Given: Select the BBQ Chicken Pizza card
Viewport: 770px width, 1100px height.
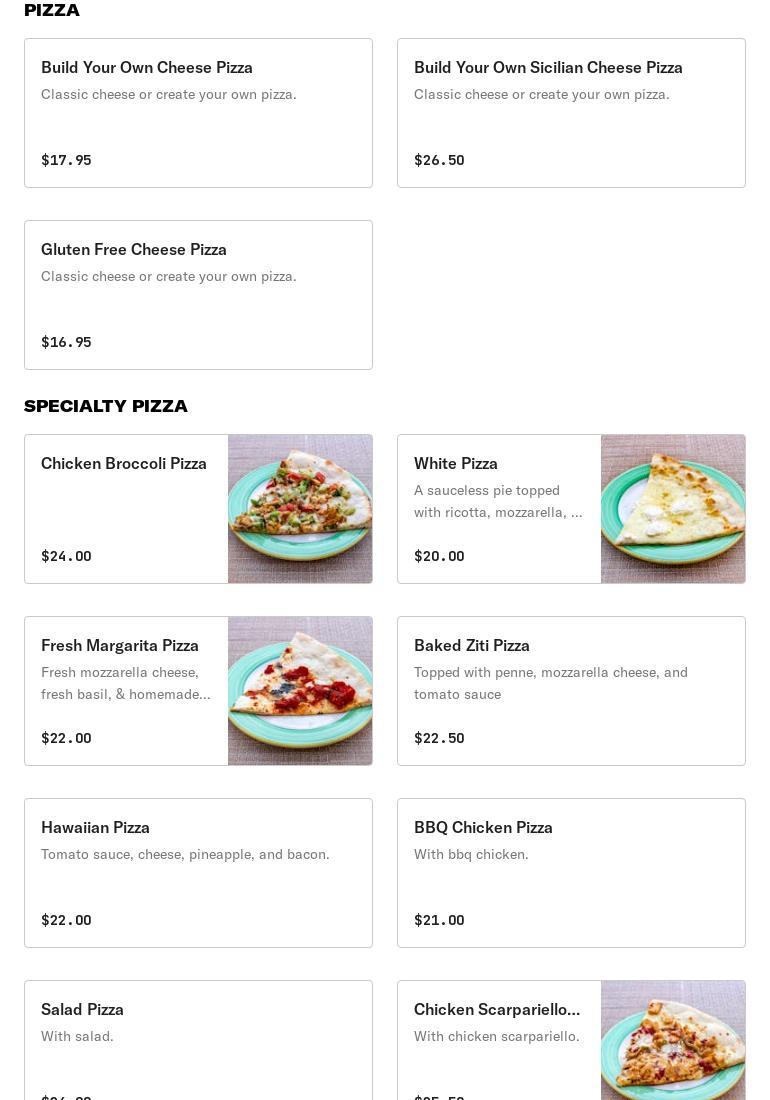Looking at the screenshot, I should coord(571,873).
